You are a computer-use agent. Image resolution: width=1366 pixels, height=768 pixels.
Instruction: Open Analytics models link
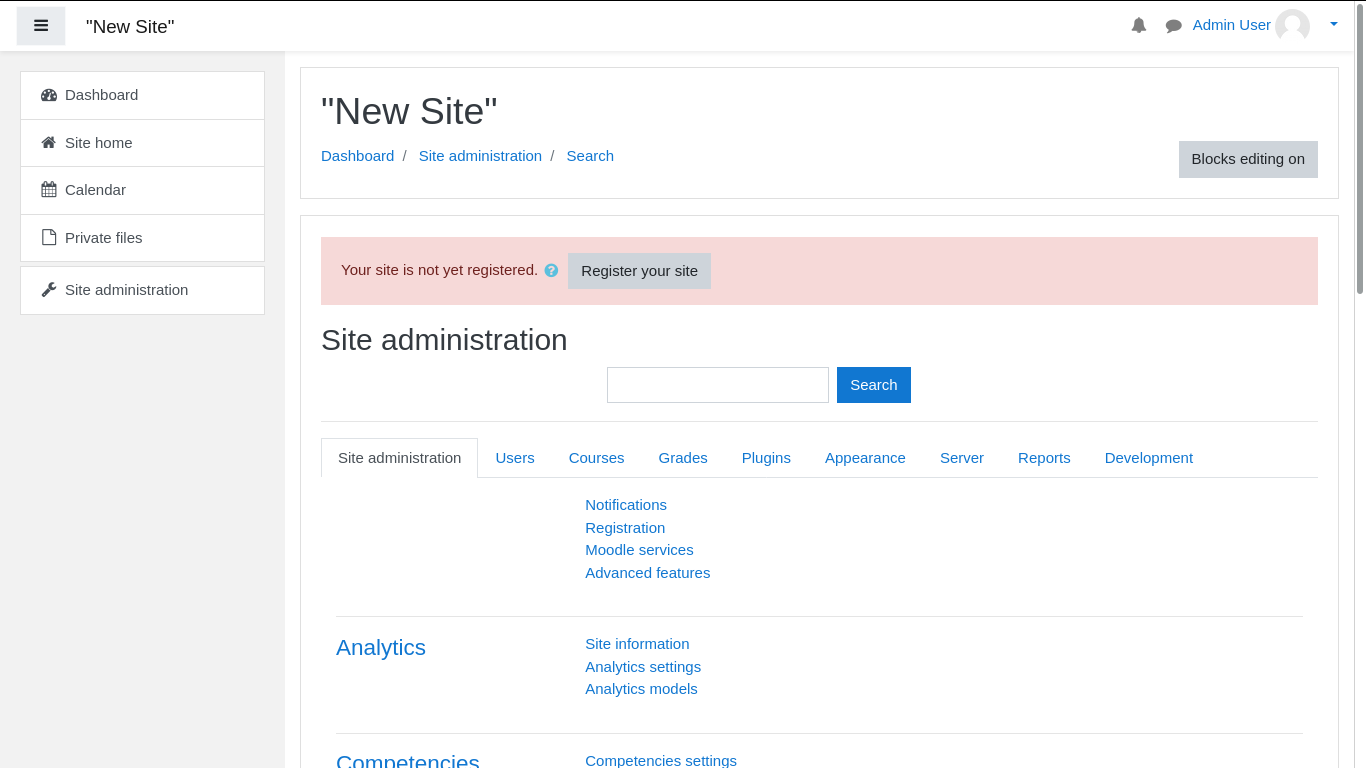[641, 689]
